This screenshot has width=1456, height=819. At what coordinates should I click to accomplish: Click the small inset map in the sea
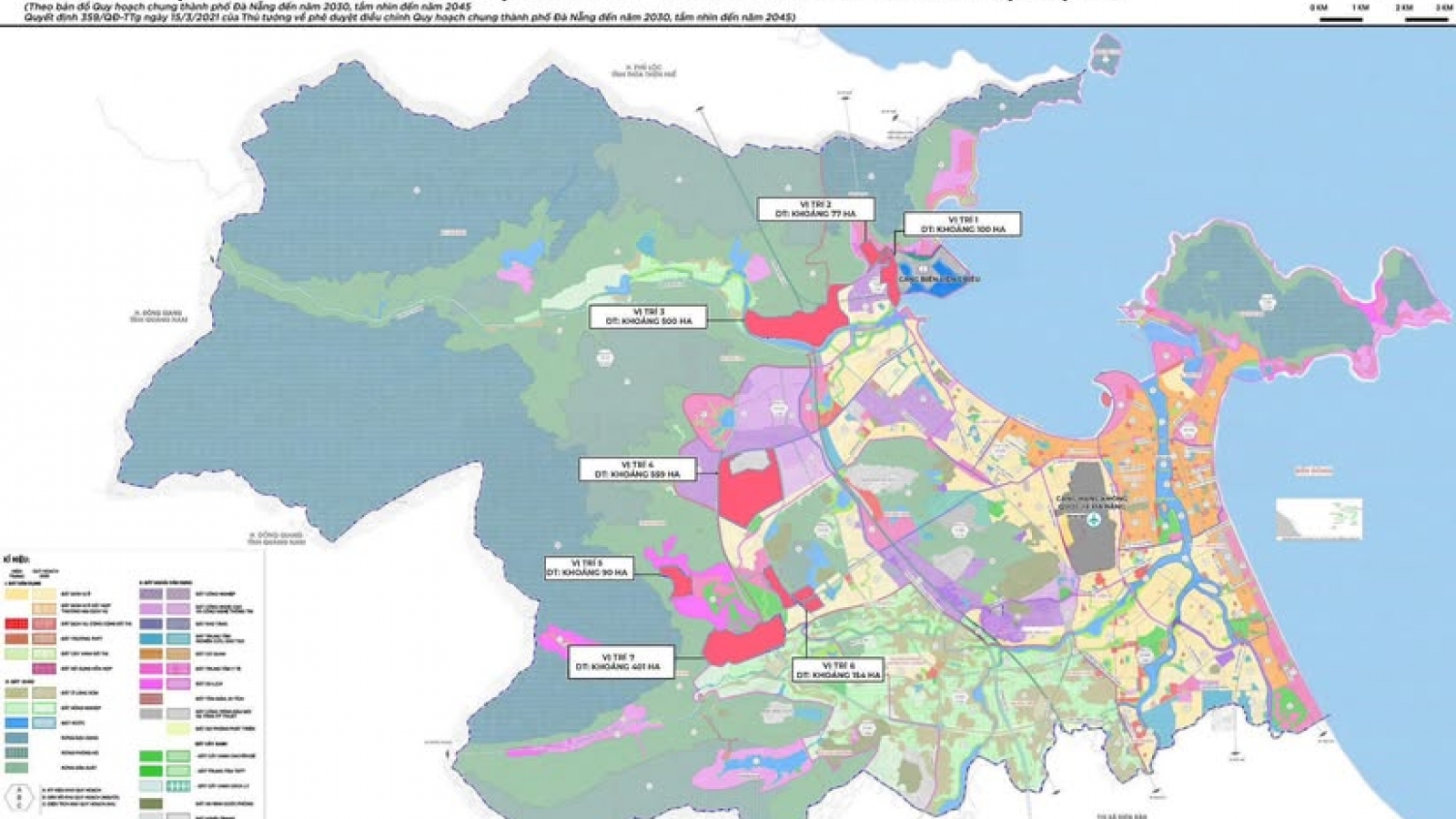(1319, 519)
